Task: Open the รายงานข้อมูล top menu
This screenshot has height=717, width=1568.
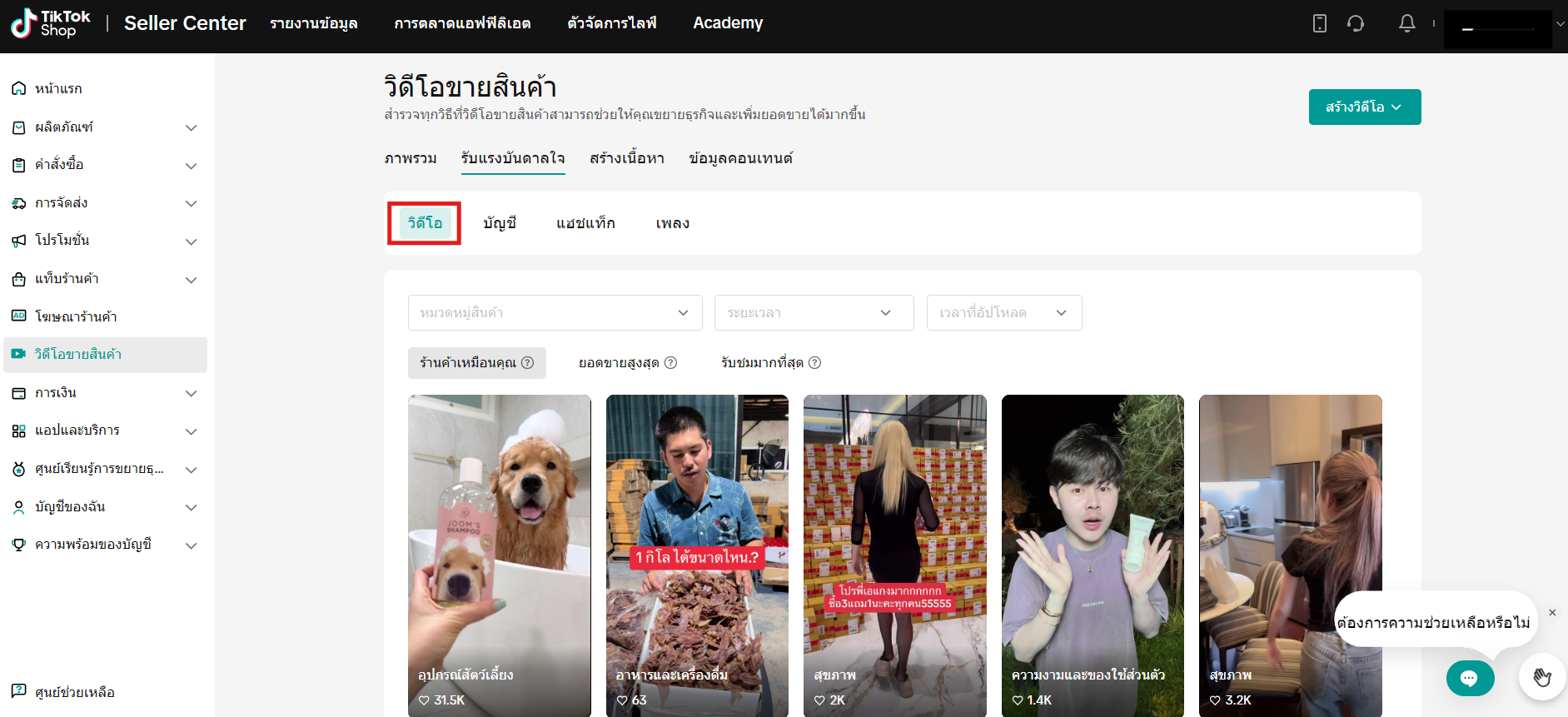Action: (314, 23)
